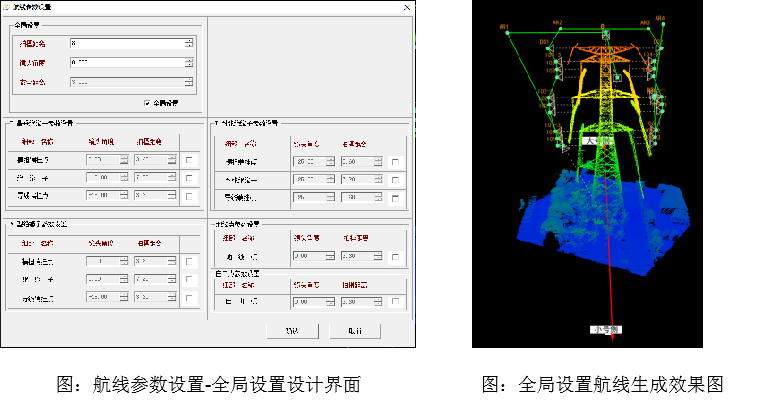Adjust first-row first value spinner in upper-right table
This screenshot has width=780, height=404.
(x=331, y=162)
